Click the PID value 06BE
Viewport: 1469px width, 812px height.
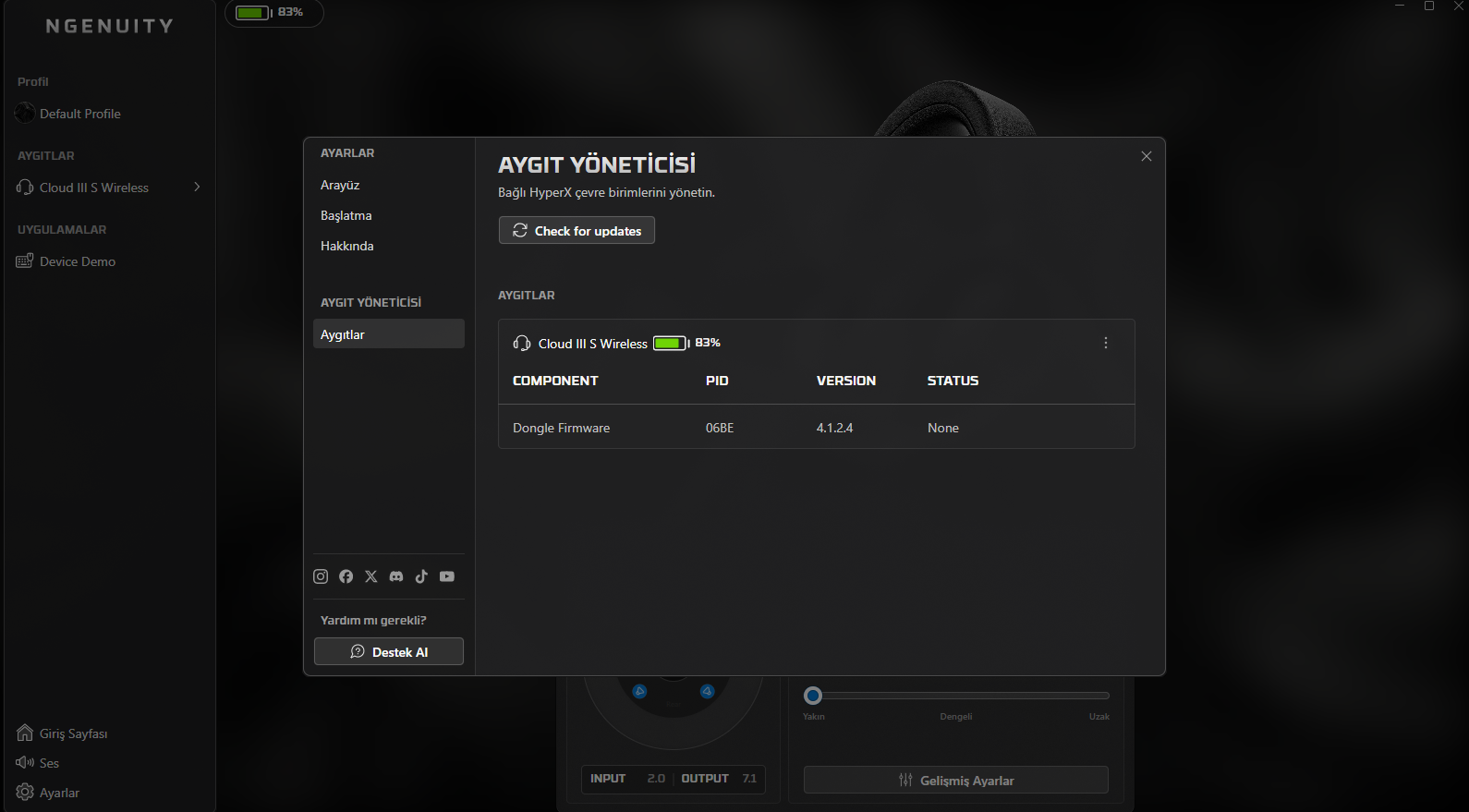point(720,428)
